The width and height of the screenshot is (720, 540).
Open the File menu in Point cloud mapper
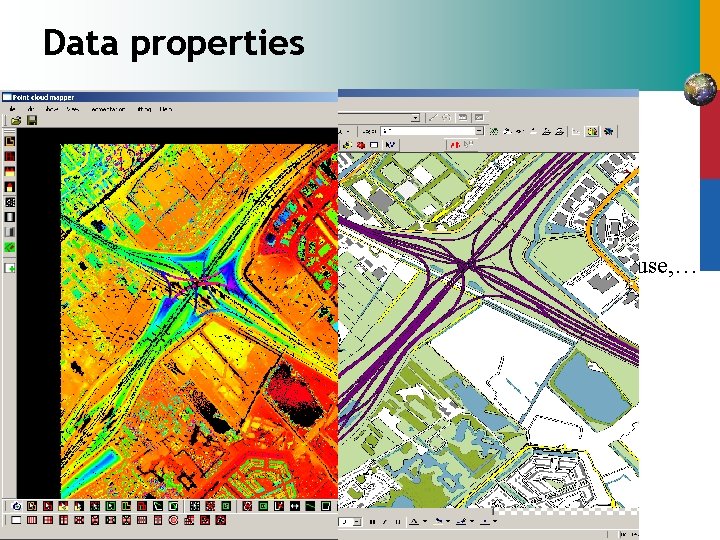[12, 109]
